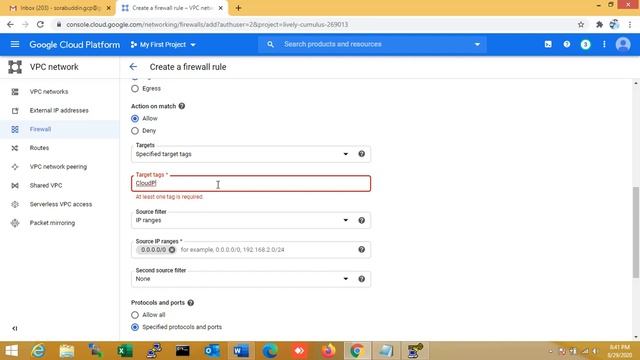Expand the search bar dropdown arrow
Image resolution: width=640 pixels, height=360 pixels.
click(x=477, y=44)
